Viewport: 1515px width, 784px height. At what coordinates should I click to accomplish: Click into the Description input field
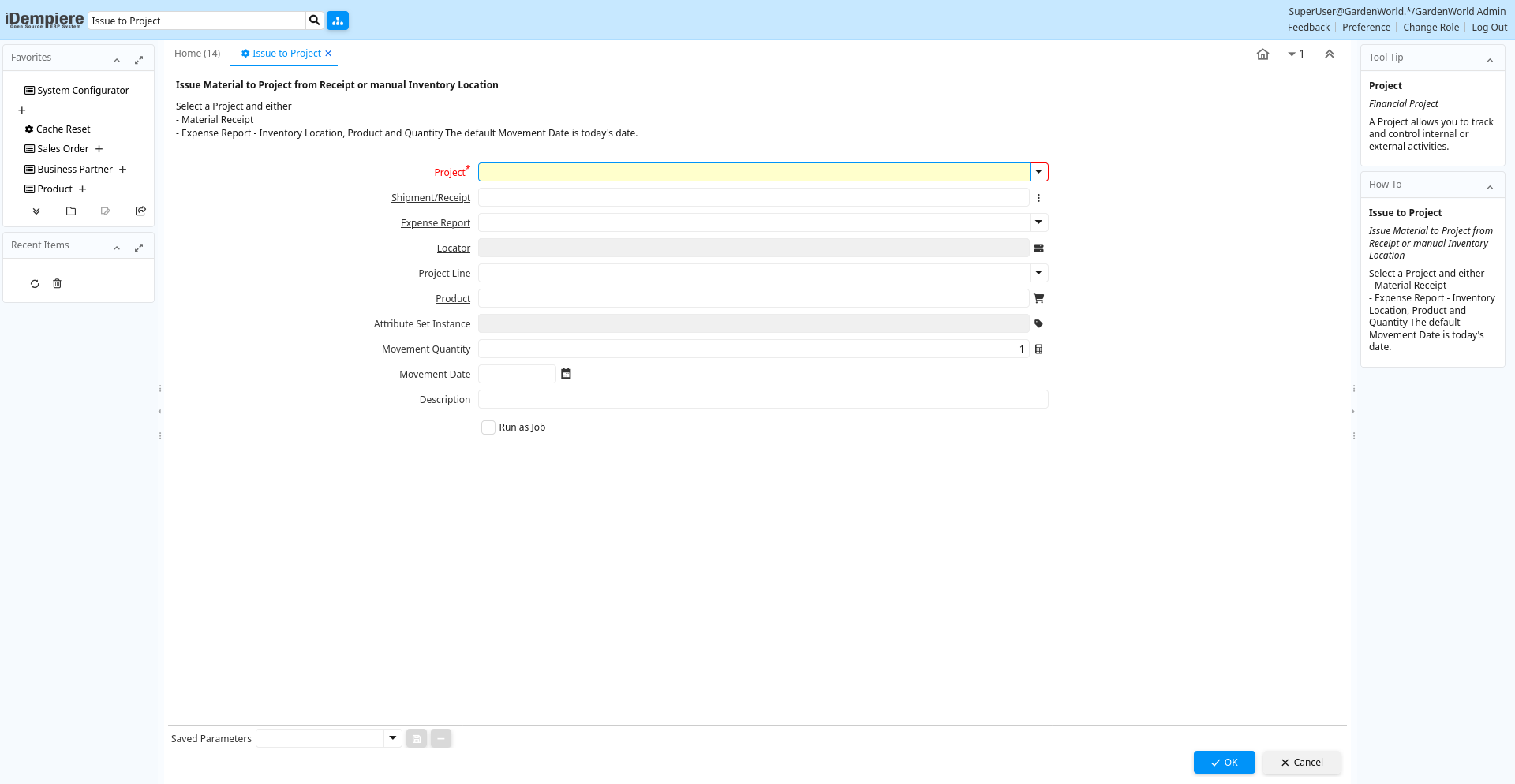point(762,399)
